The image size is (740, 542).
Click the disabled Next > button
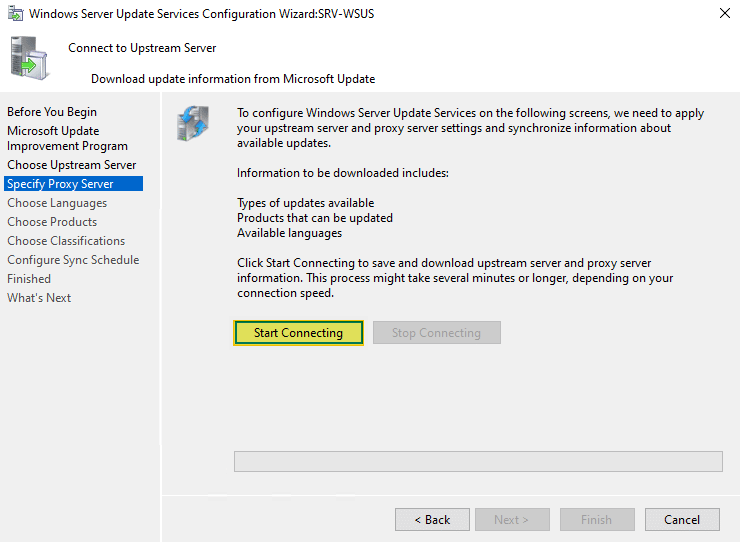tap(512, 519)
